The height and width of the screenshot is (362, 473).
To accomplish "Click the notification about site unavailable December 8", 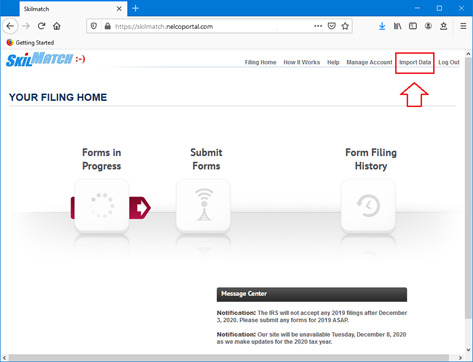I will [312, 338].
